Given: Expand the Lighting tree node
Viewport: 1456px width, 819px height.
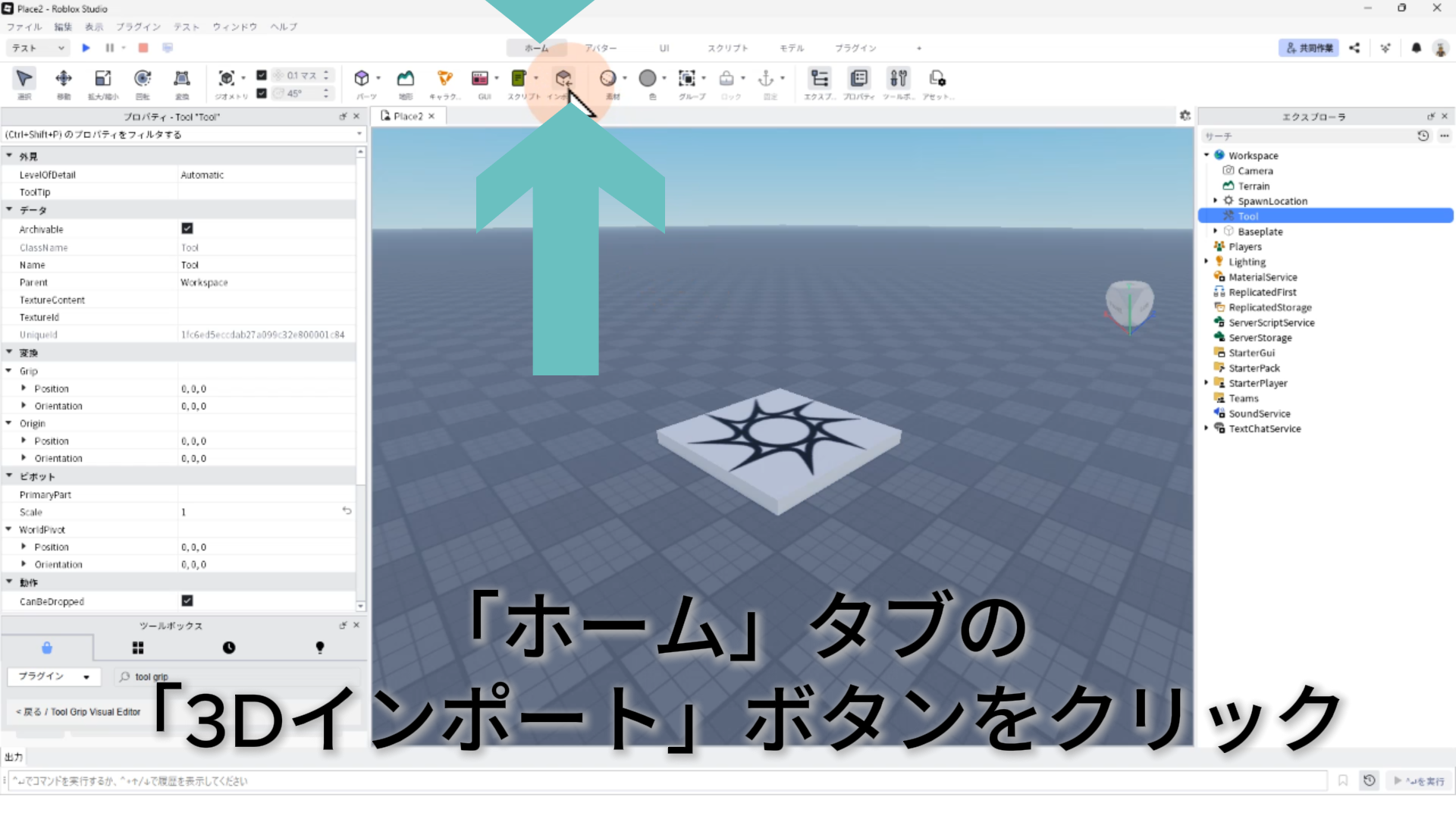Looking at the screenshot, I should (x=1207, y=262).
